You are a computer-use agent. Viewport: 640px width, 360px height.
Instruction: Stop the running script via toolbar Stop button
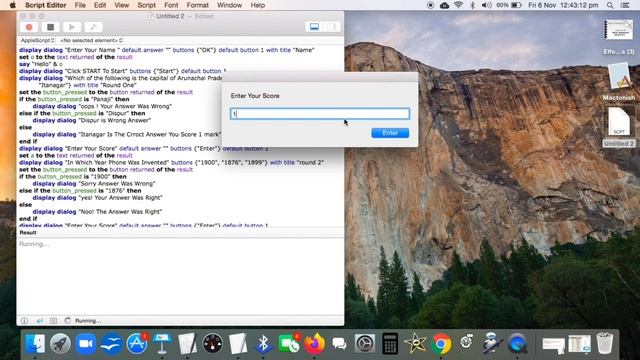50,27
